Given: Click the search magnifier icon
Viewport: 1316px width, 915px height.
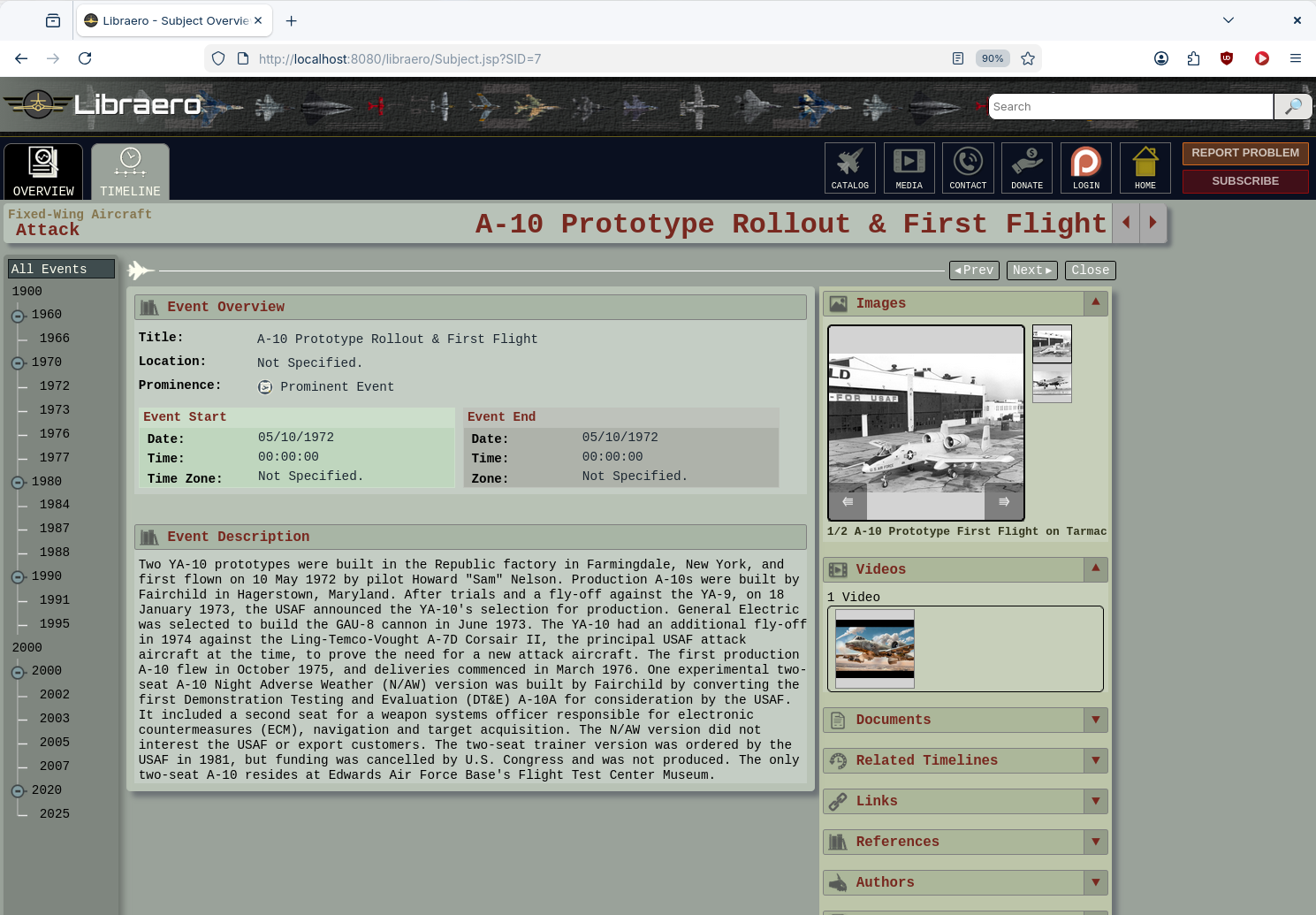Looking at the screenshot, I should tap(1293, 107).
